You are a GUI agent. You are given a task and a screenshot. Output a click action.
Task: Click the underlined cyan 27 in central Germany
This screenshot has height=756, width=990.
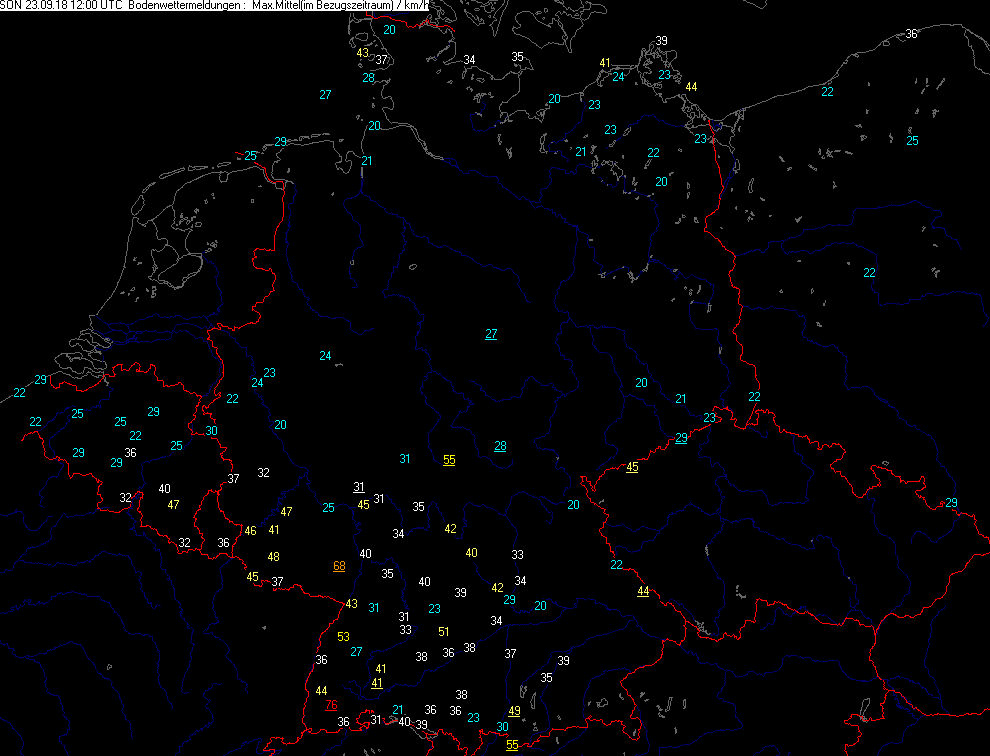491,334
